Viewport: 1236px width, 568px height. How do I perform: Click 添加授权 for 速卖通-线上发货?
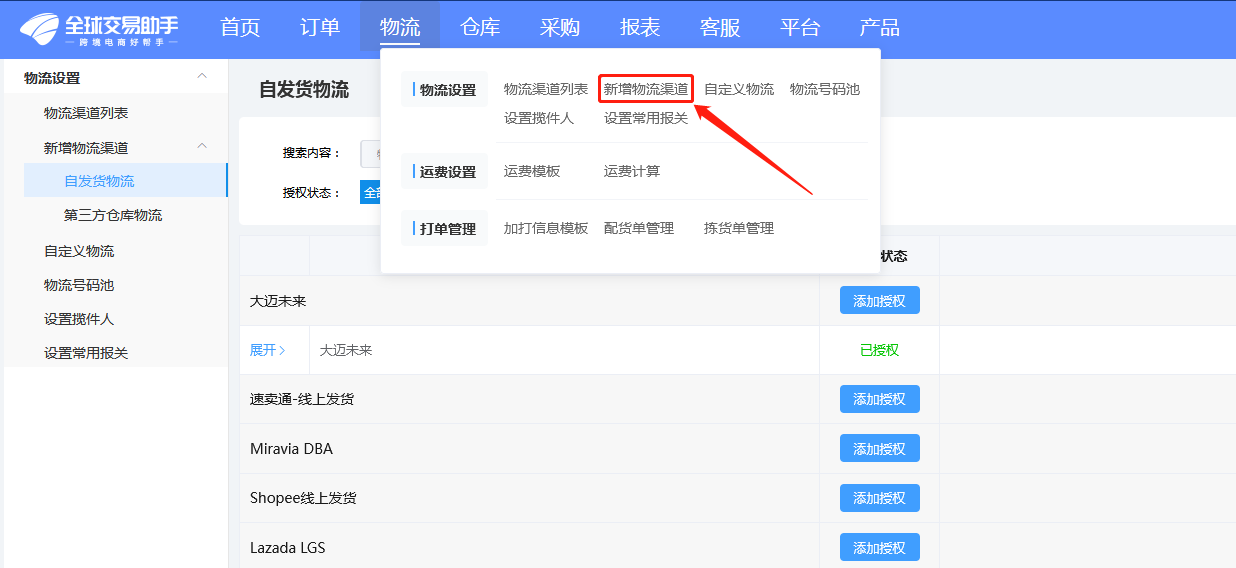(879, 399)
